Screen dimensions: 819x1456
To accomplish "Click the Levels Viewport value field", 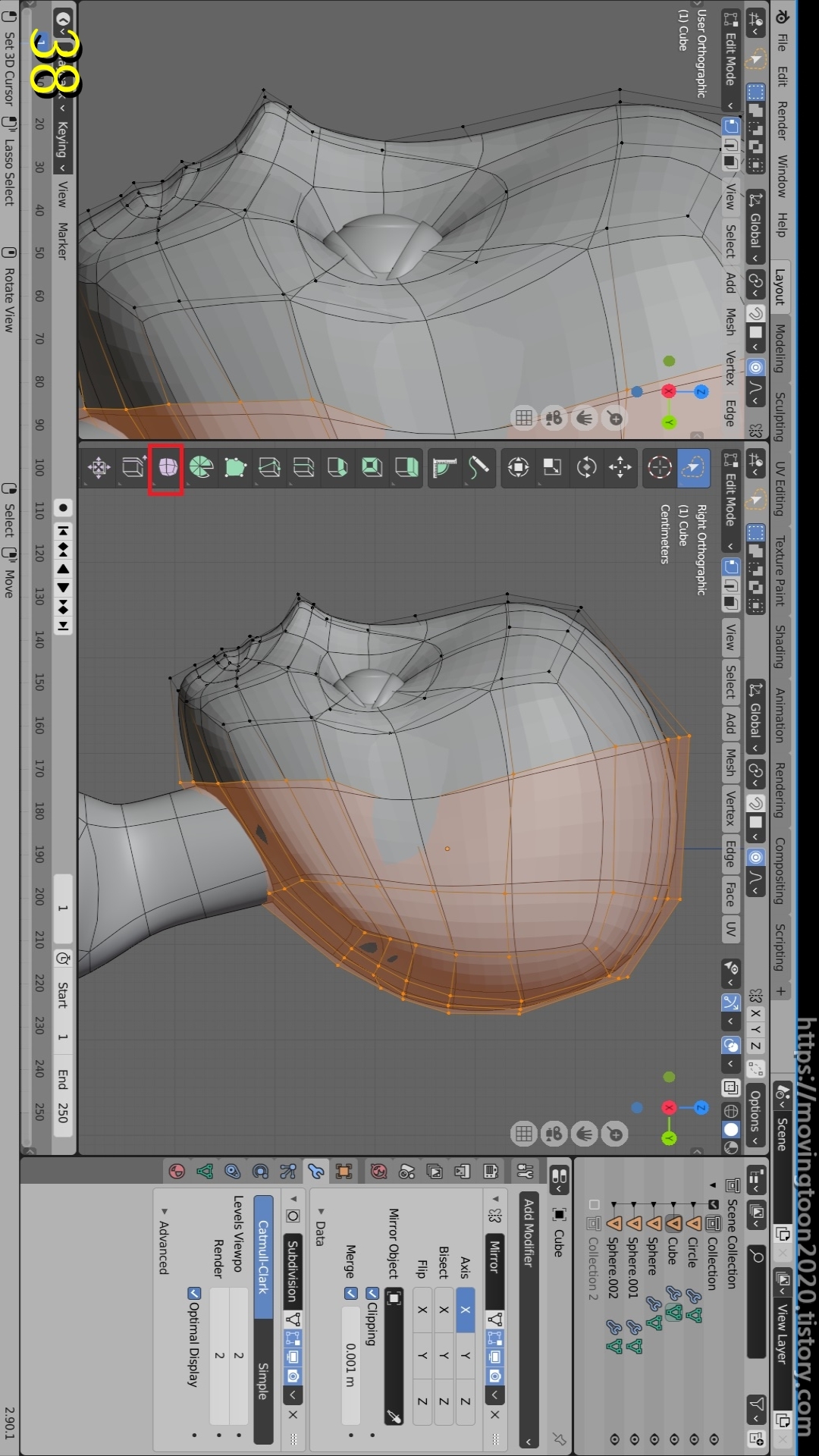I will coord(238,1355).
